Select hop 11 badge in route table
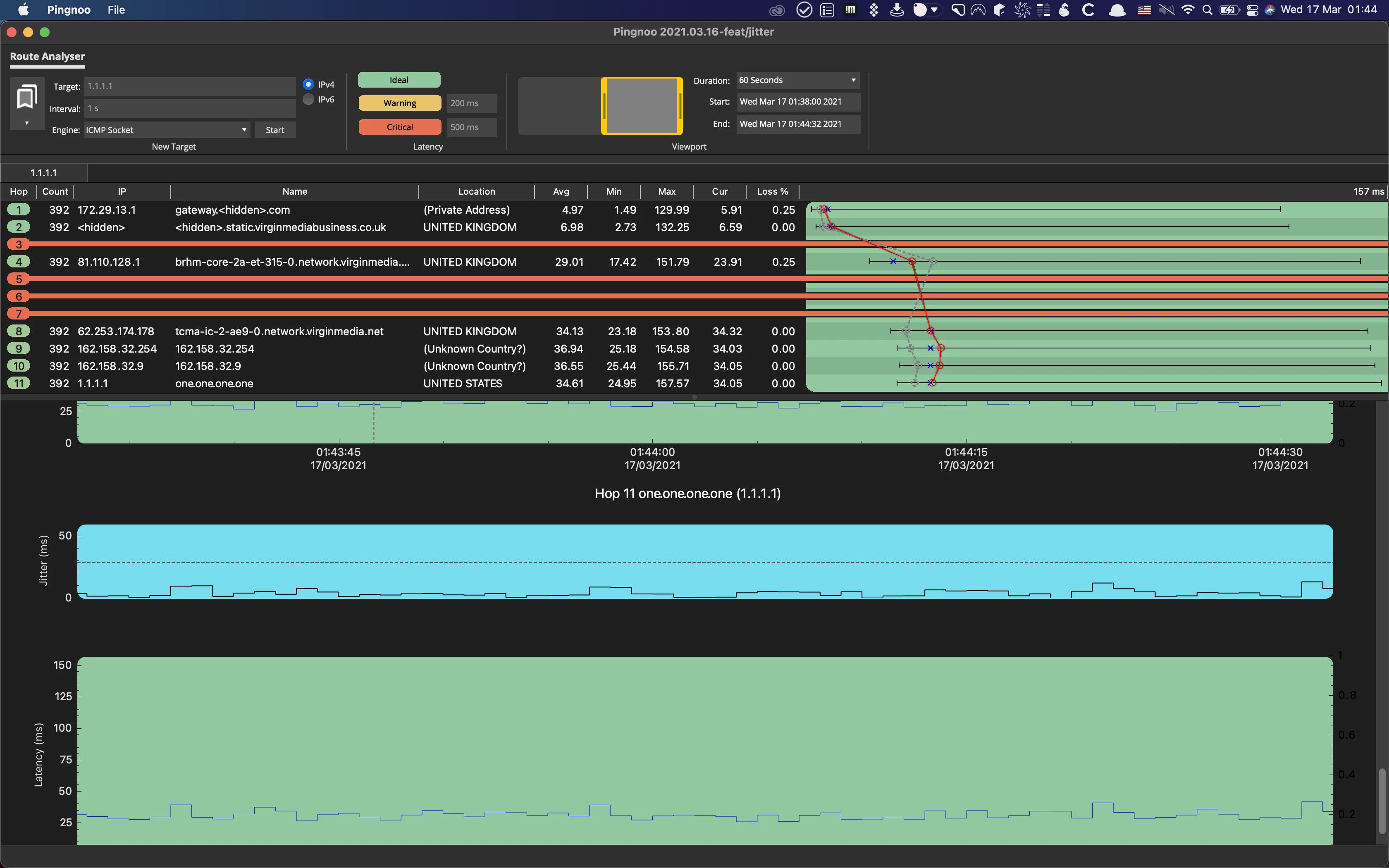Viewport: 1389px width, 868px height. pos(19,384)
